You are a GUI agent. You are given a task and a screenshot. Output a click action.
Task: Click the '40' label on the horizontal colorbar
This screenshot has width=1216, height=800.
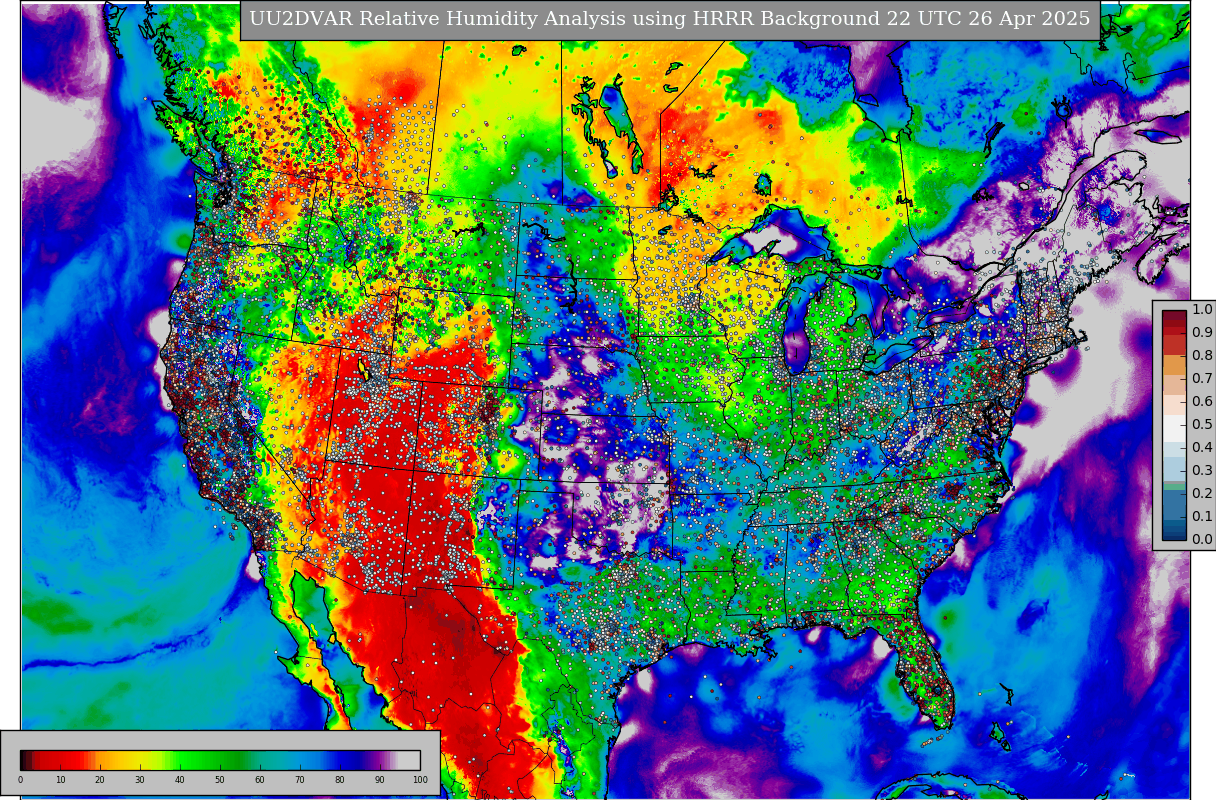tap(180, 780)
